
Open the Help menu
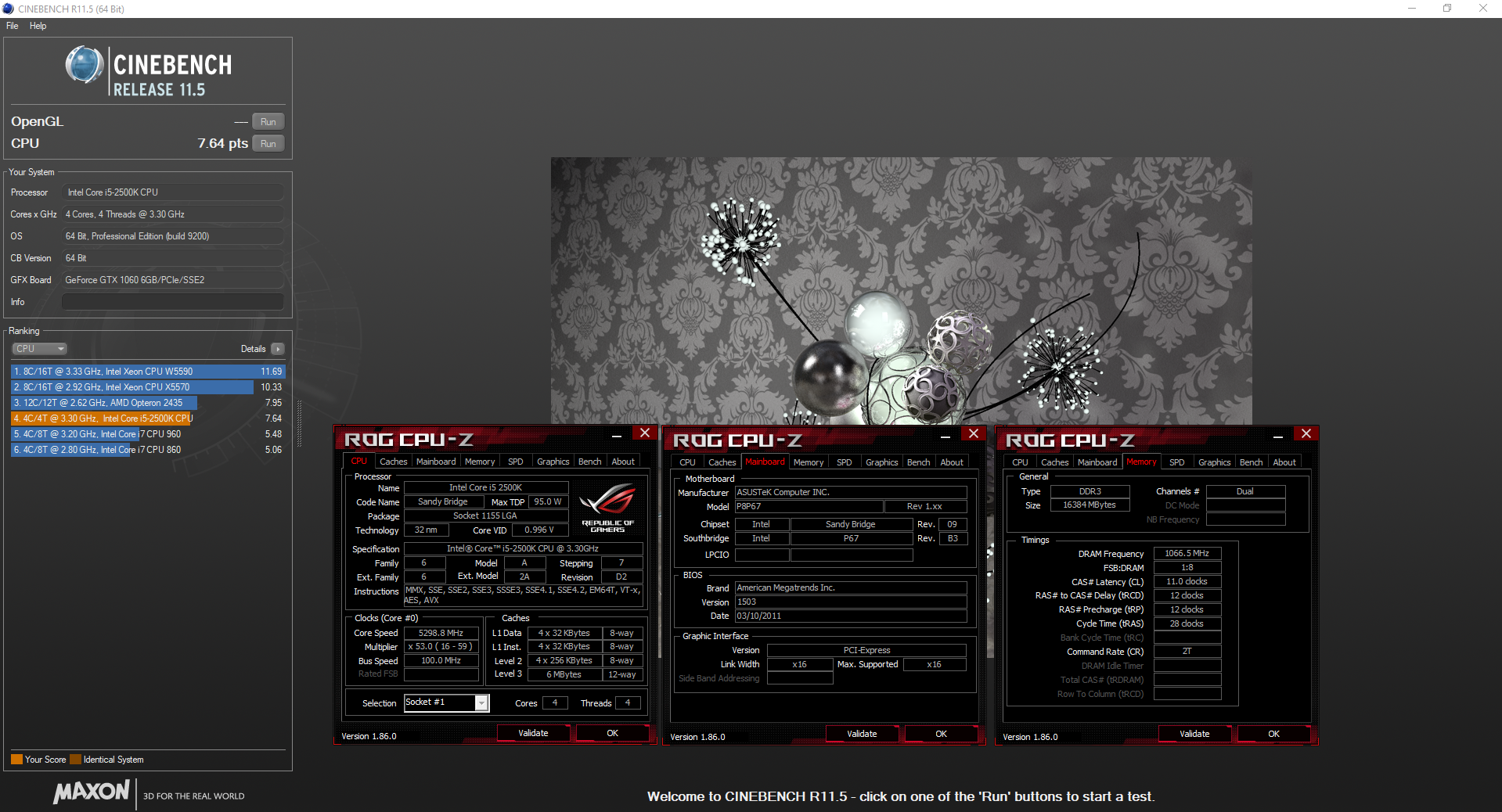(38, 26)
